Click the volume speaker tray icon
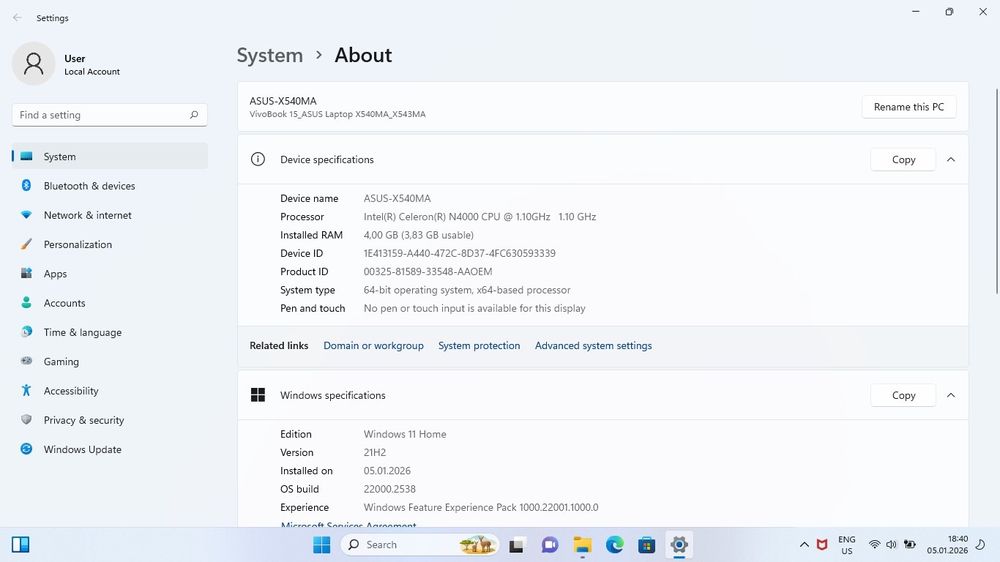Image resolution: width=1000 pixels, height=562 pixels. (892, 545)
